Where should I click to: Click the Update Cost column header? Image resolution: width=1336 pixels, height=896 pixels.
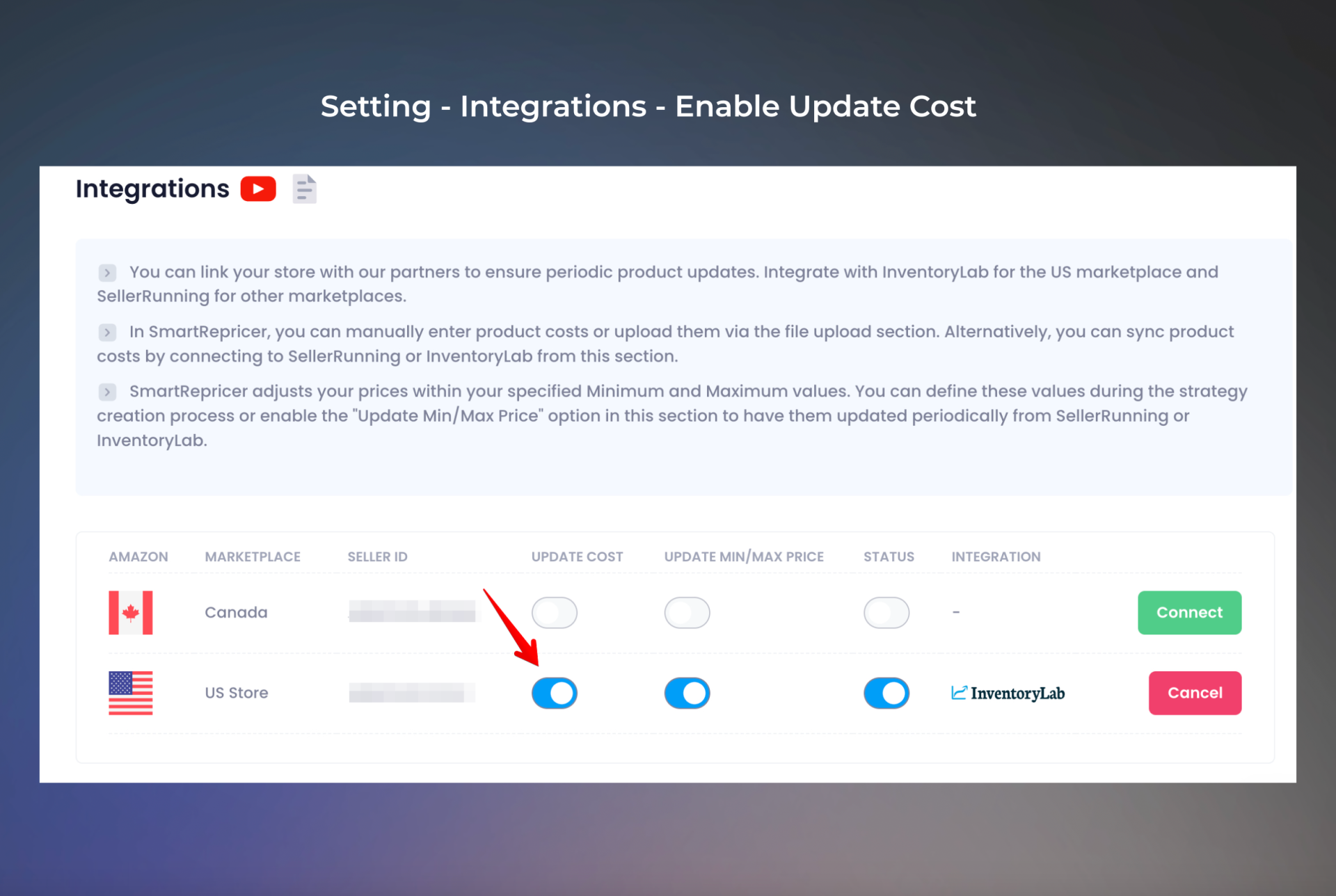coord(577,557)
